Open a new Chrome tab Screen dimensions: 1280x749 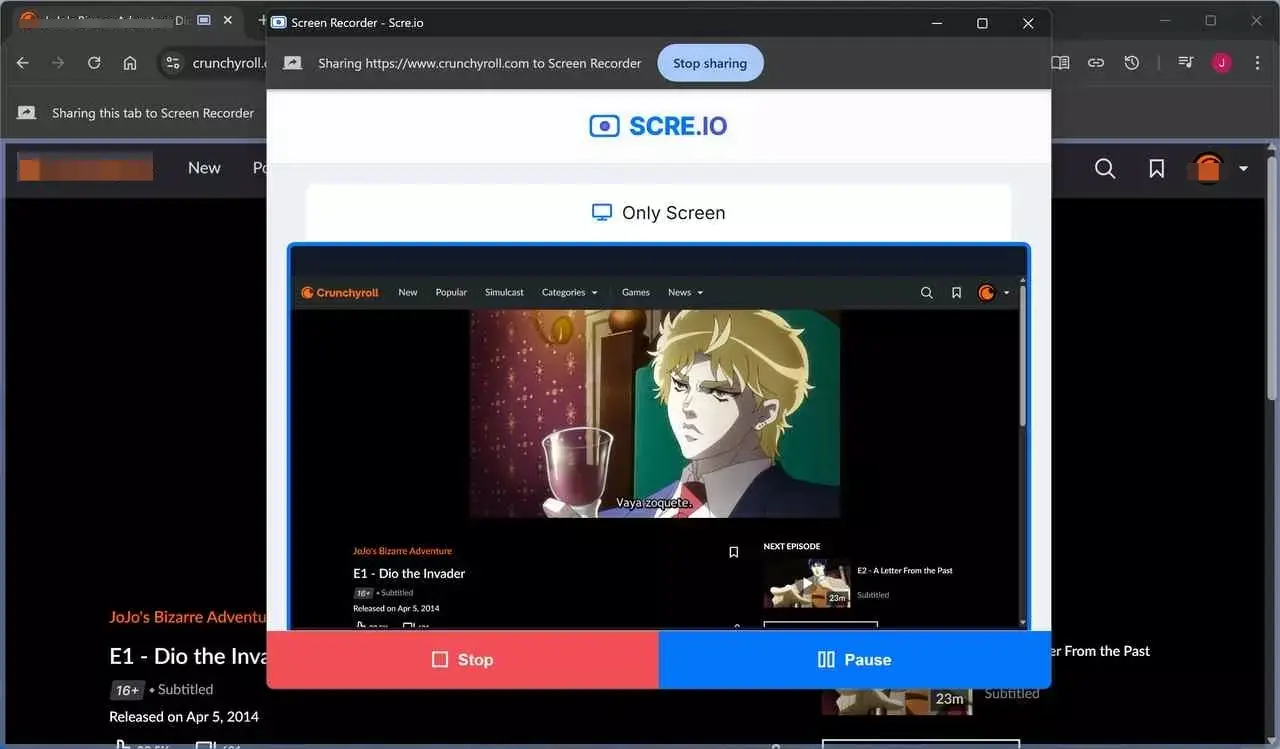262,20
